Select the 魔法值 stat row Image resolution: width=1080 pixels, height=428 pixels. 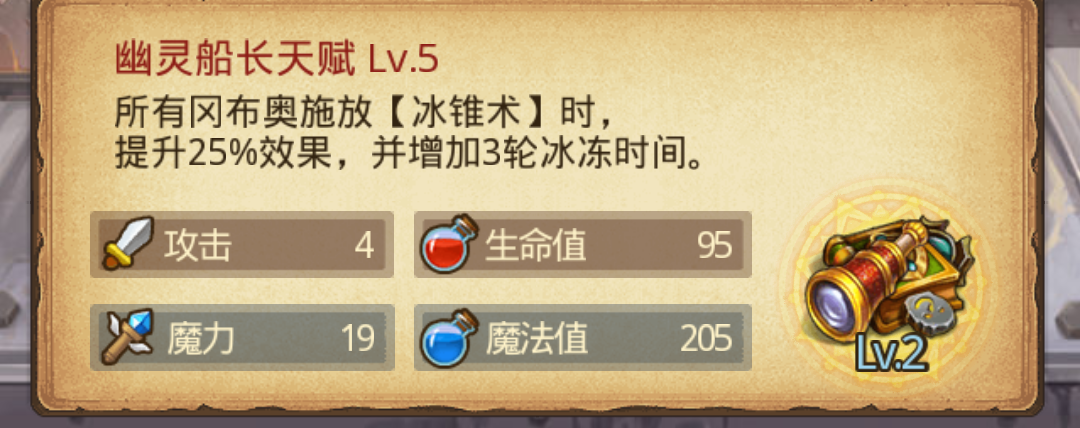pyautogui.click(x=583, y=338)
